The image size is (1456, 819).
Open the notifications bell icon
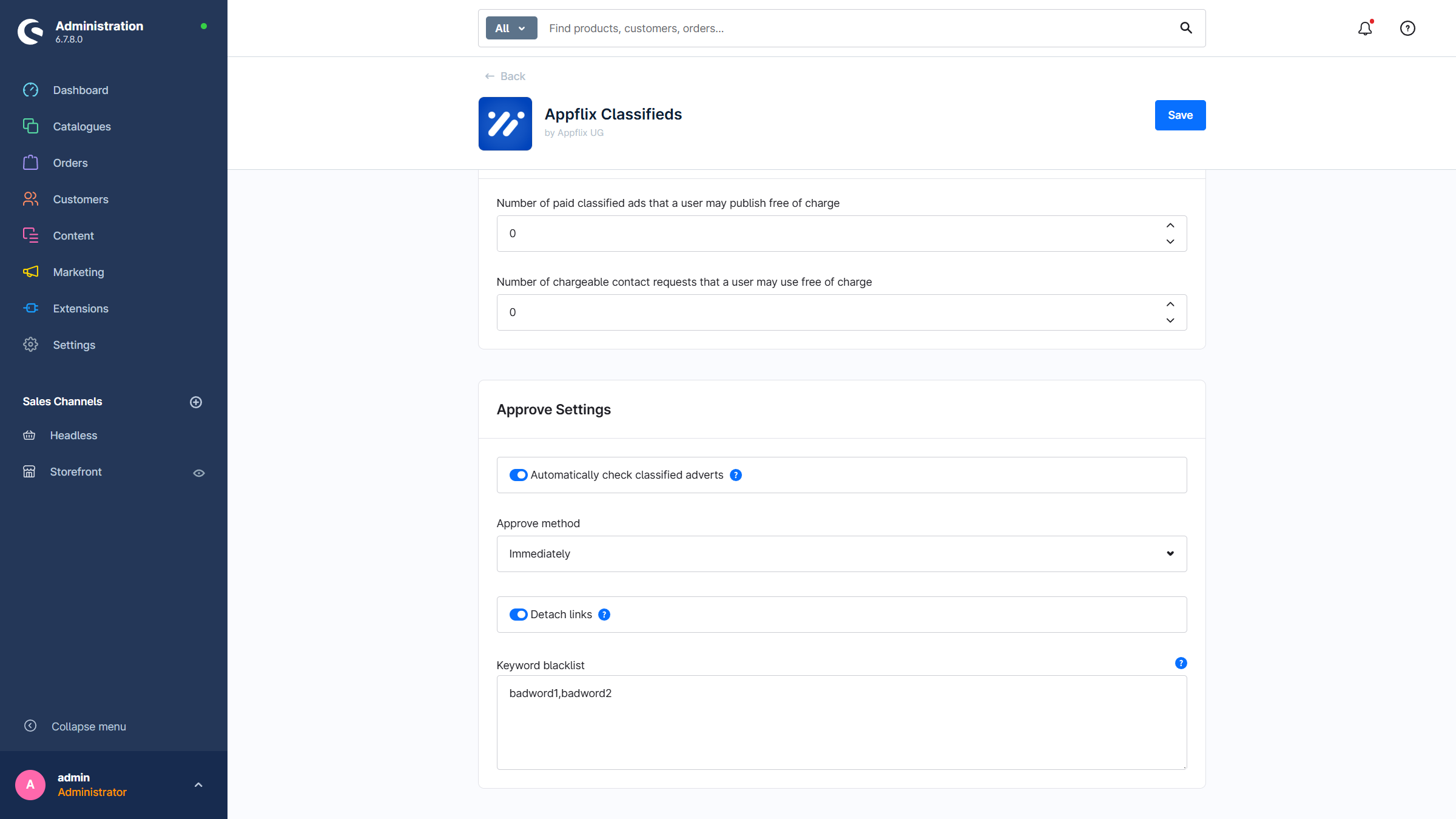pyautogui.click(x=1364, y=29)
